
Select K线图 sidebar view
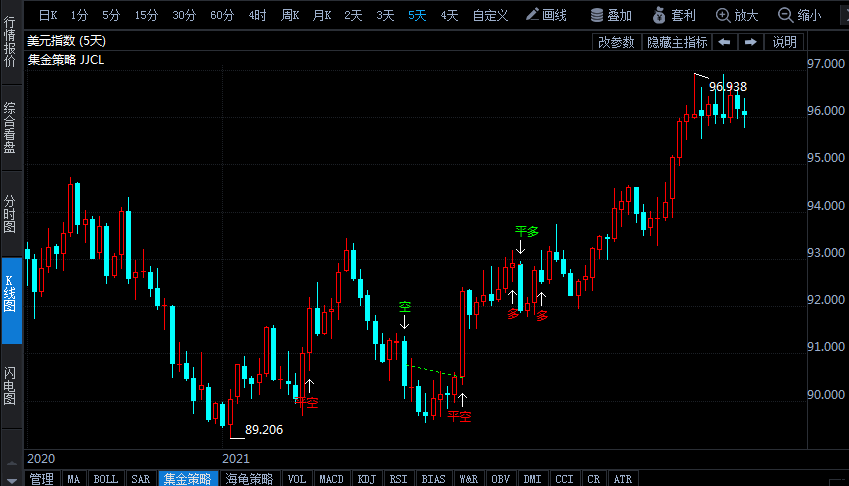point(11,301)
